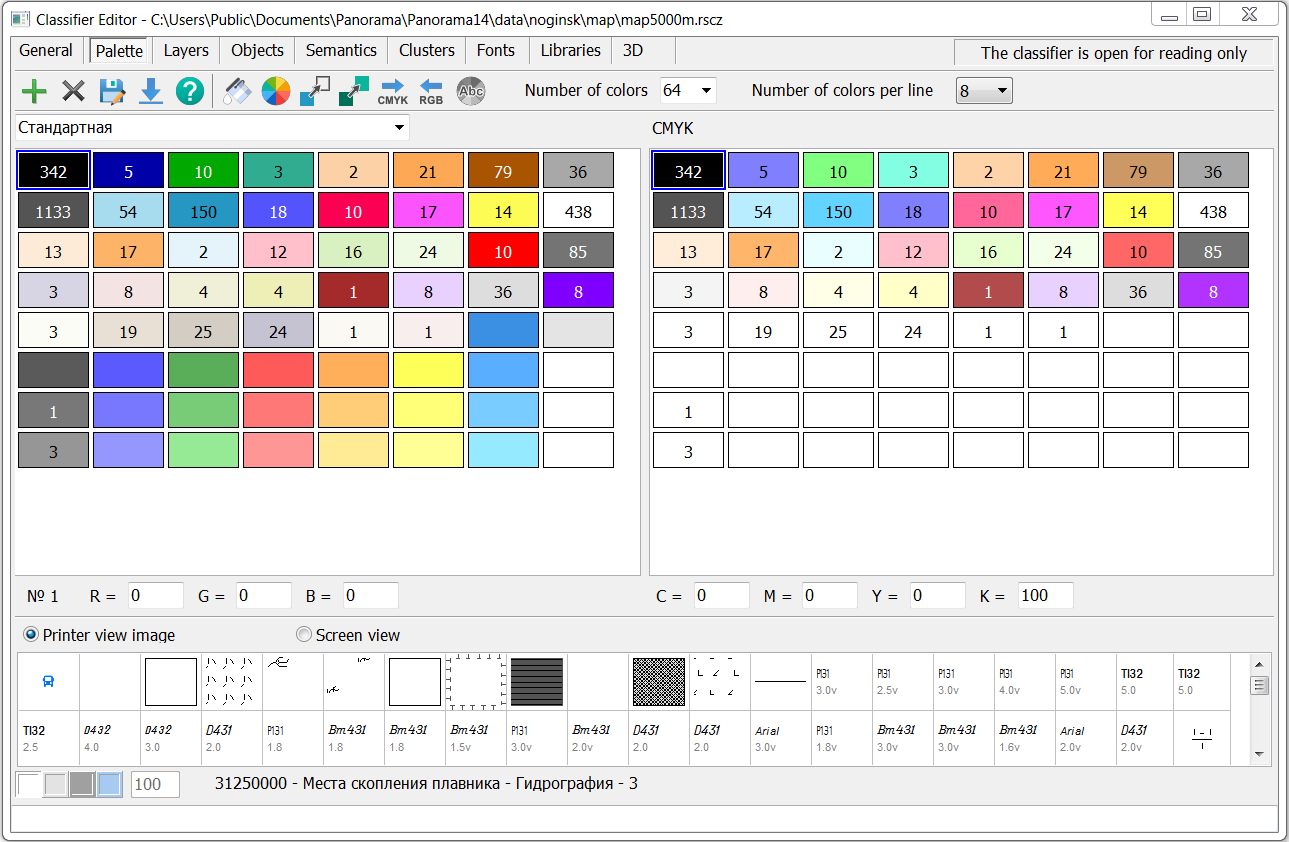Click the B value input field
Image resolution: width=1289 pixels, height=842 pixels.
pos(370,596)
